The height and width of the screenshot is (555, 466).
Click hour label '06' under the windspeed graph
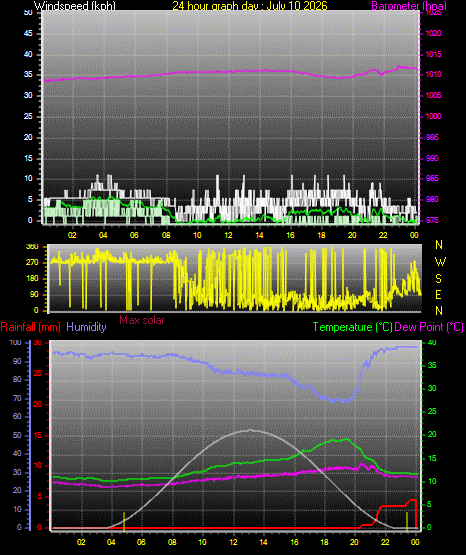tap(134, 235)
